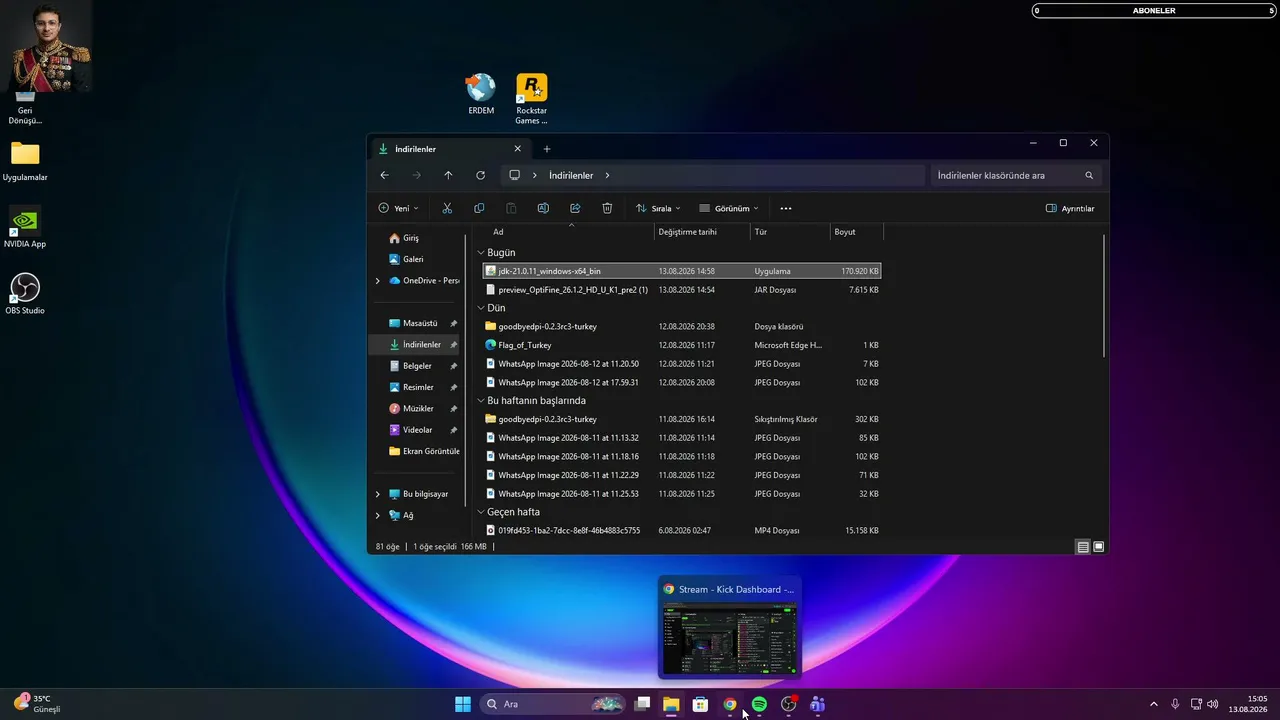Close the İndirilenler tab
The width and height of the screenshot is (1280, 720).
[x=517, y=149]
